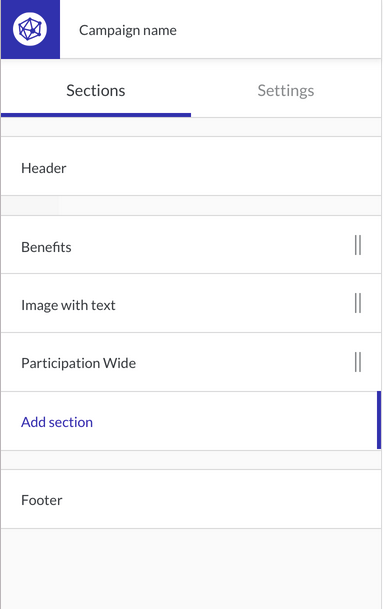Select the Participation Wide section
Image resolution: width=383 pixels, height=609 pixels.
coord(191,362)
